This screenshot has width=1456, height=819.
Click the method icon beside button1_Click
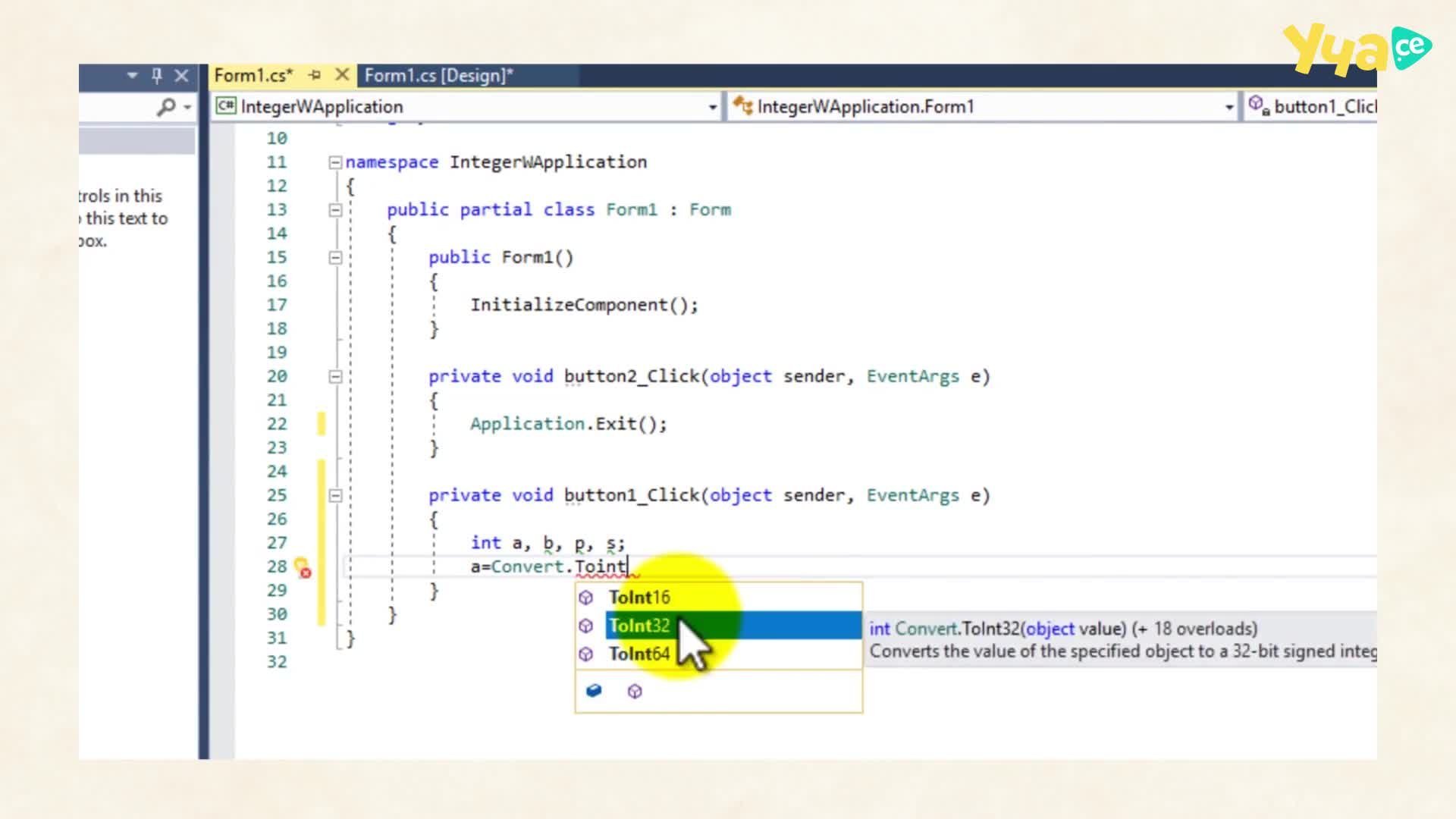1259,105
